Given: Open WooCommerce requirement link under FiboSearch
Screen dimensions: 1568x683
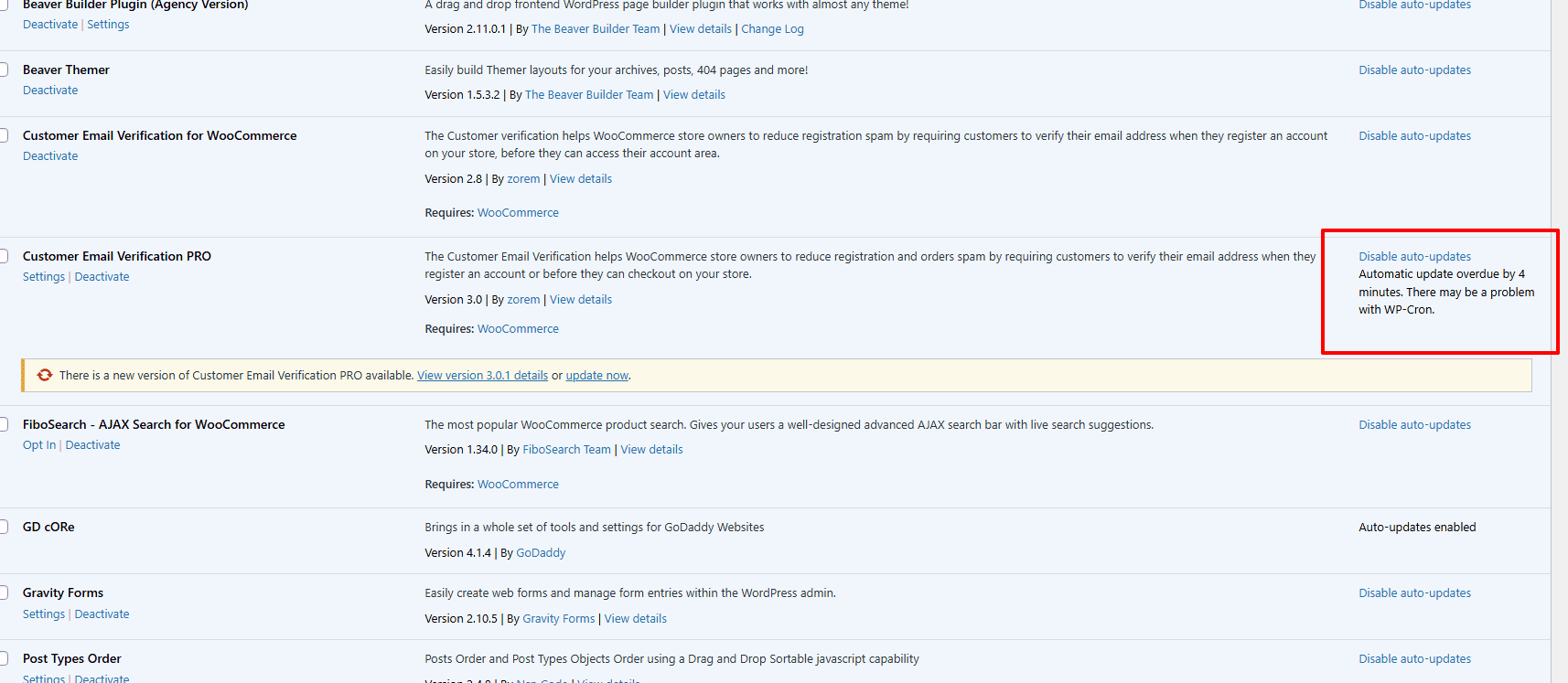Looking at the screenshot, I should (x=518, y=485).
